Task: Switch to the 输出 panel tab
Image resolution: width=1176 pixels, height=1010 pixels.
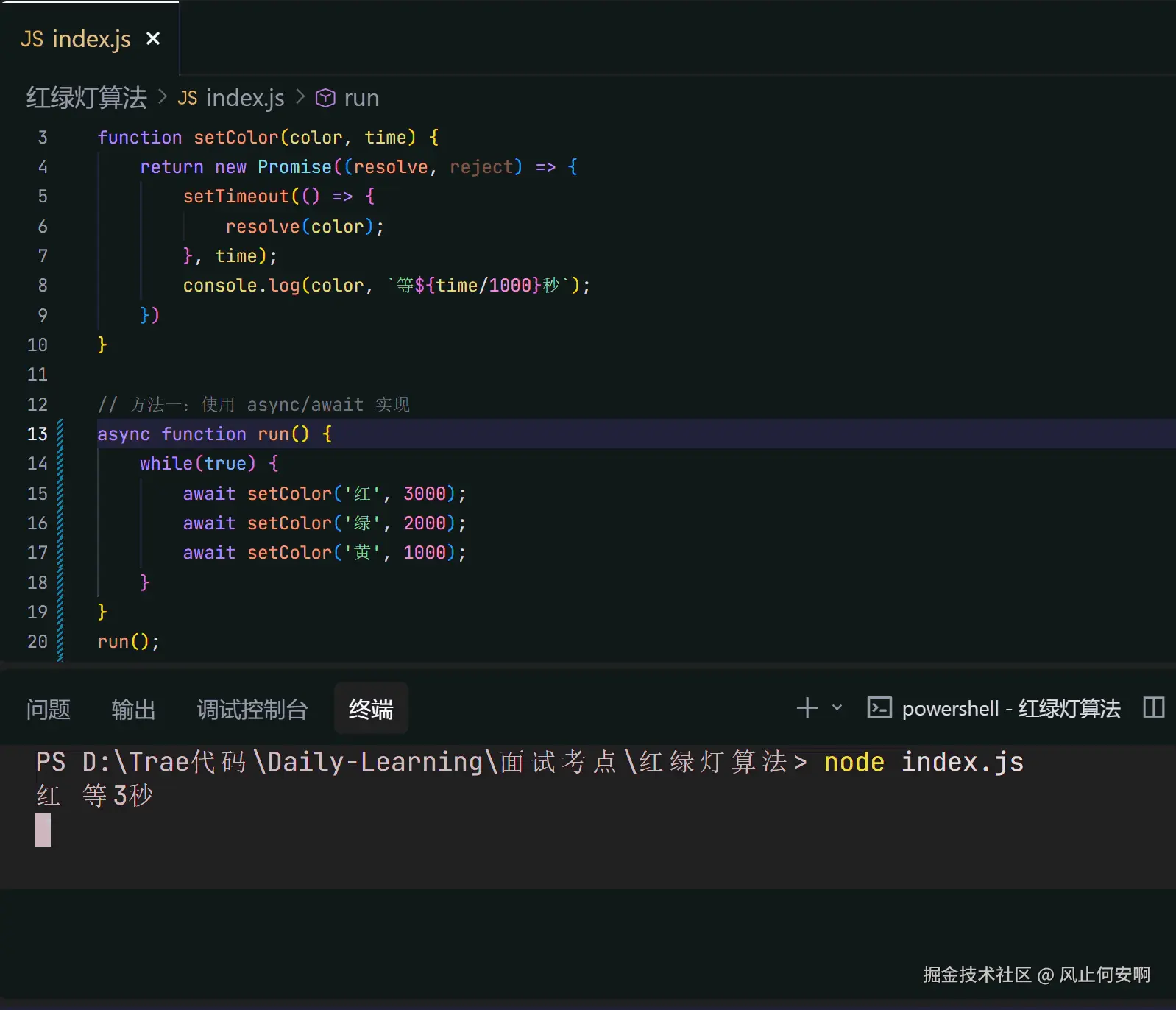Action: 133,709
